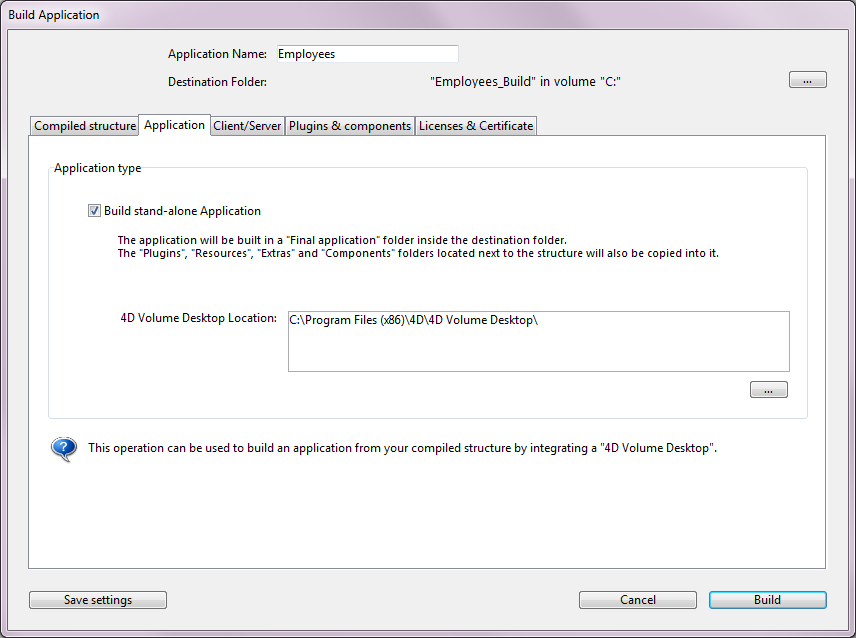Select the Application tab

tap(174, 125)
